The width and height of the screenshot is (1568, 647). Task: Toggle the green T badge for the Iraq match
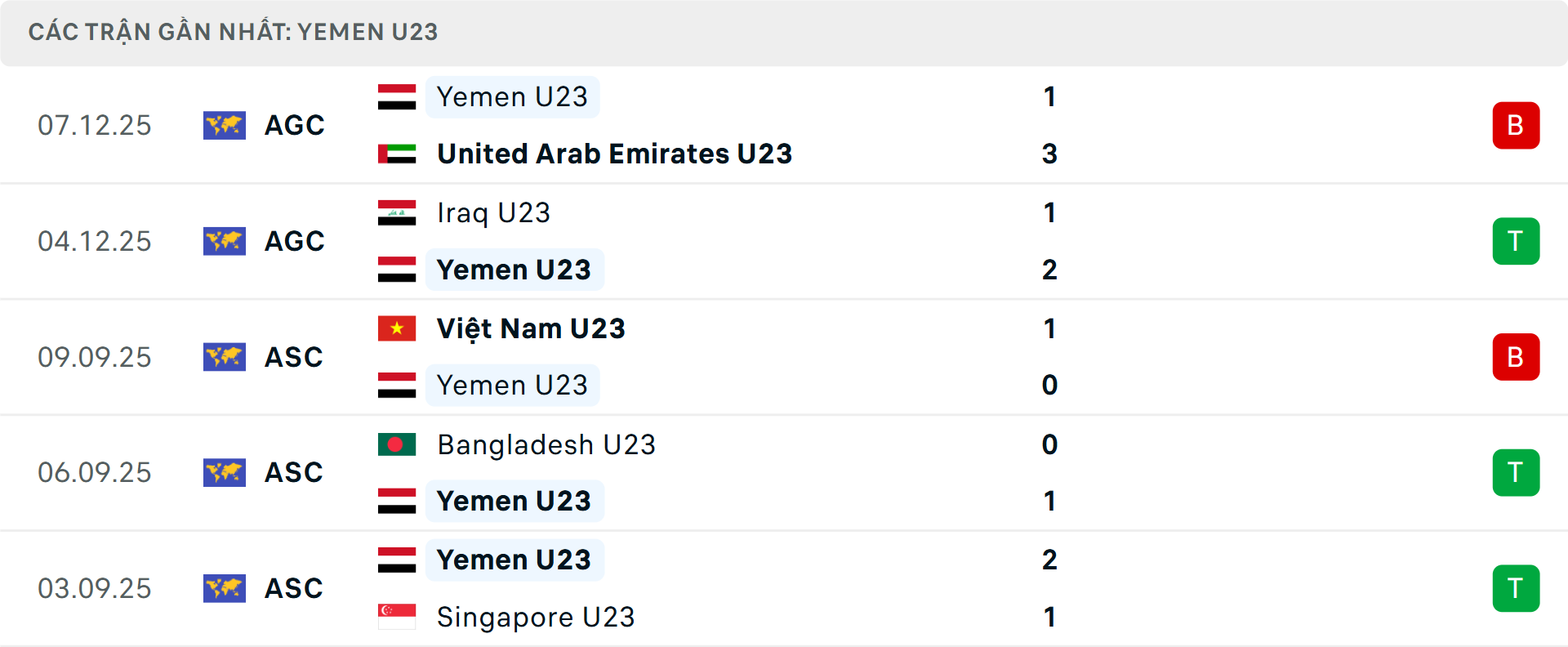pos(1516,241)
